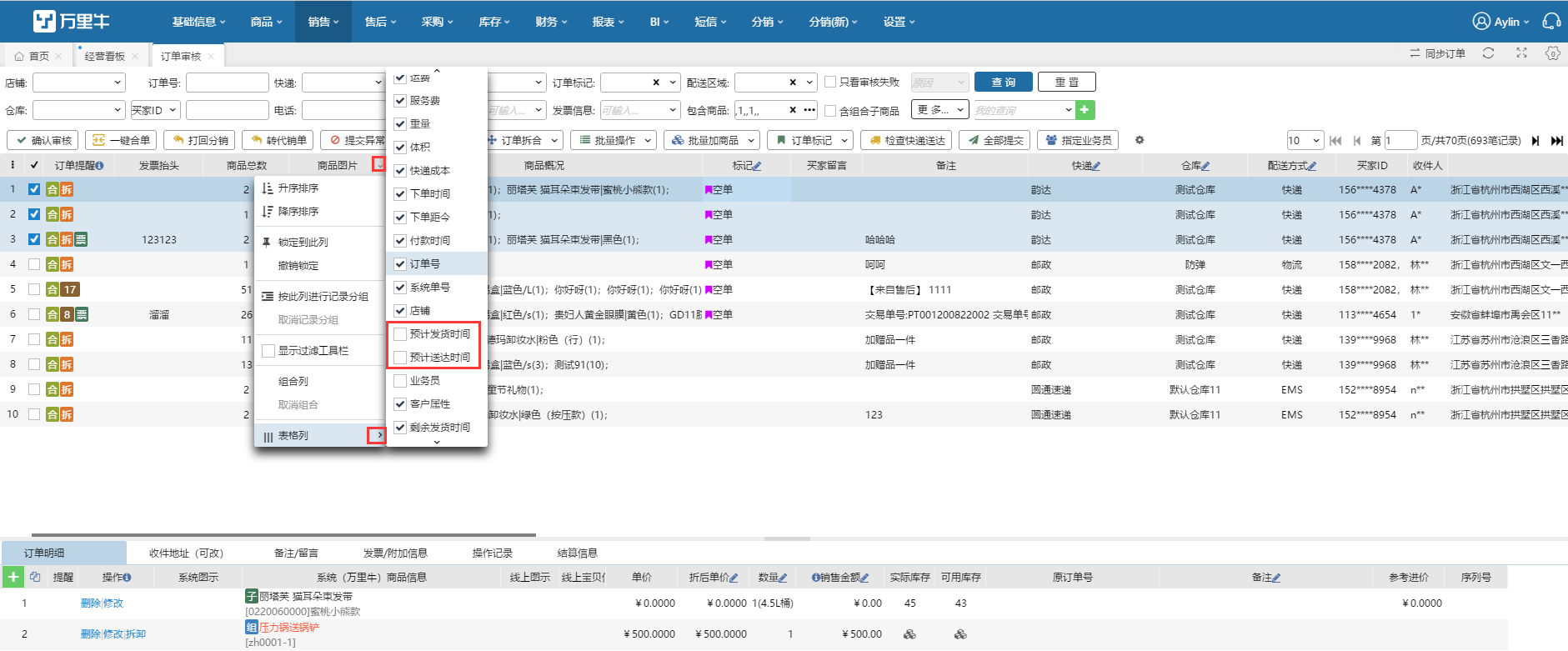Open the 批量操作 dropdown
The image size is (1568, 651).
pos(614,140)
